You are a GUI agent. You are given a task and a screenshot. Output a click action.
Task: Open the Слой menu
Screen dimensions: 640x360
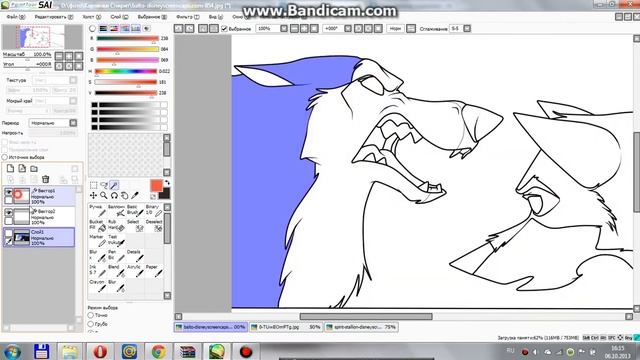coord(119,17)
